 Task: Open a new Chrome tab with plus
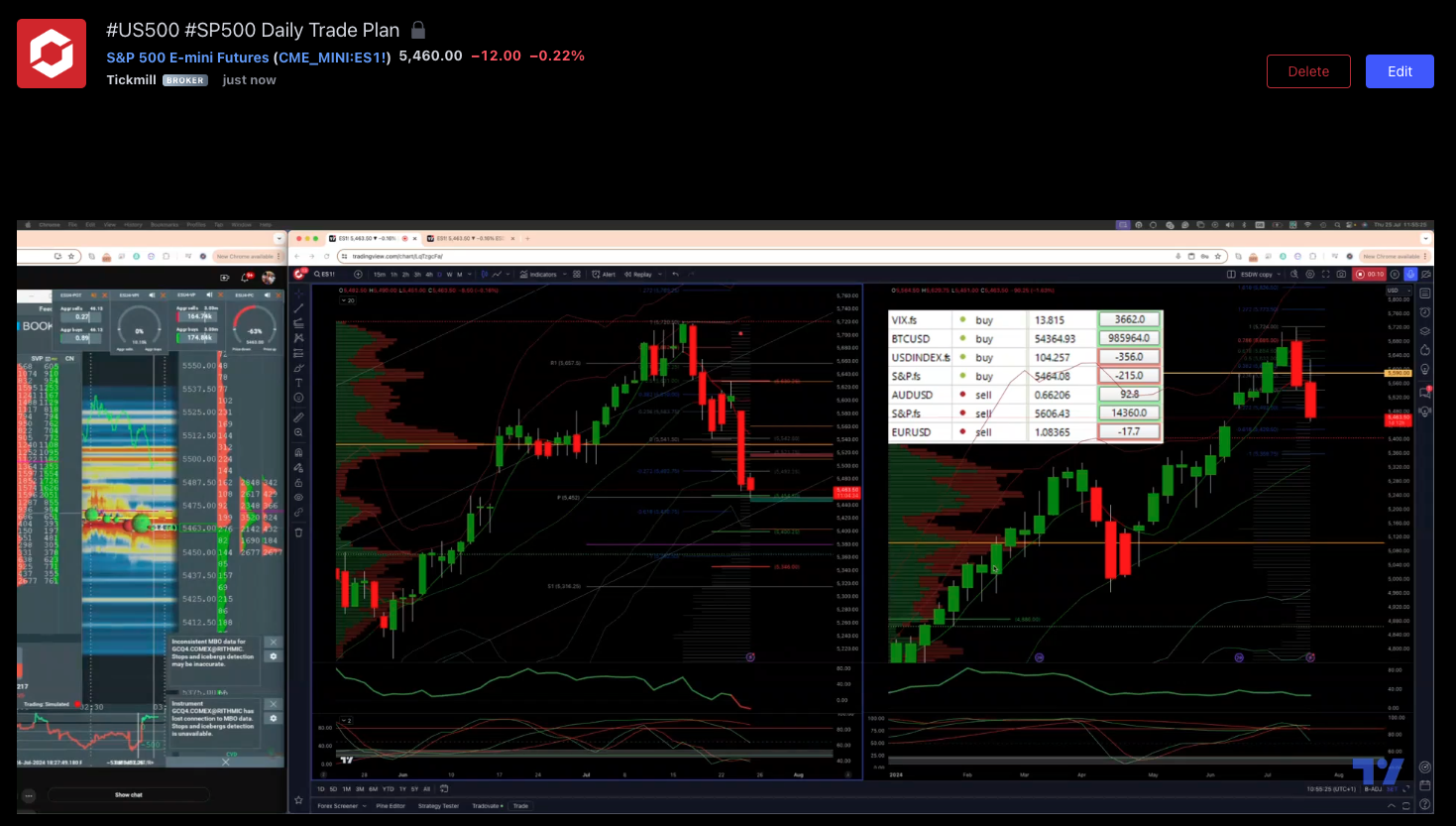coord(527,239)
